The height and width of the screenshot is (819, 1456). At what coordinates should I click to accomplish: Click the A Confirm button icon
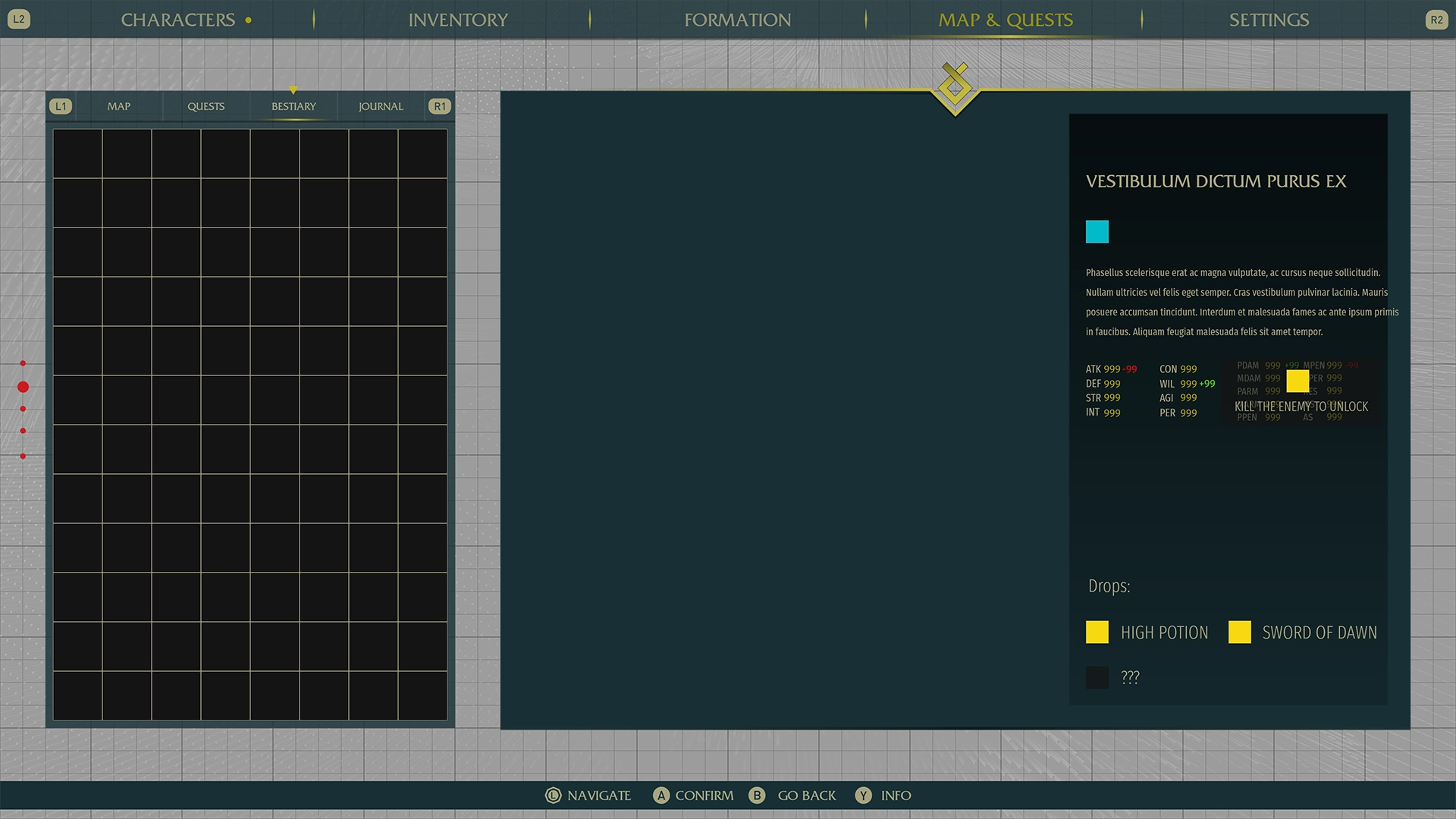661,795
